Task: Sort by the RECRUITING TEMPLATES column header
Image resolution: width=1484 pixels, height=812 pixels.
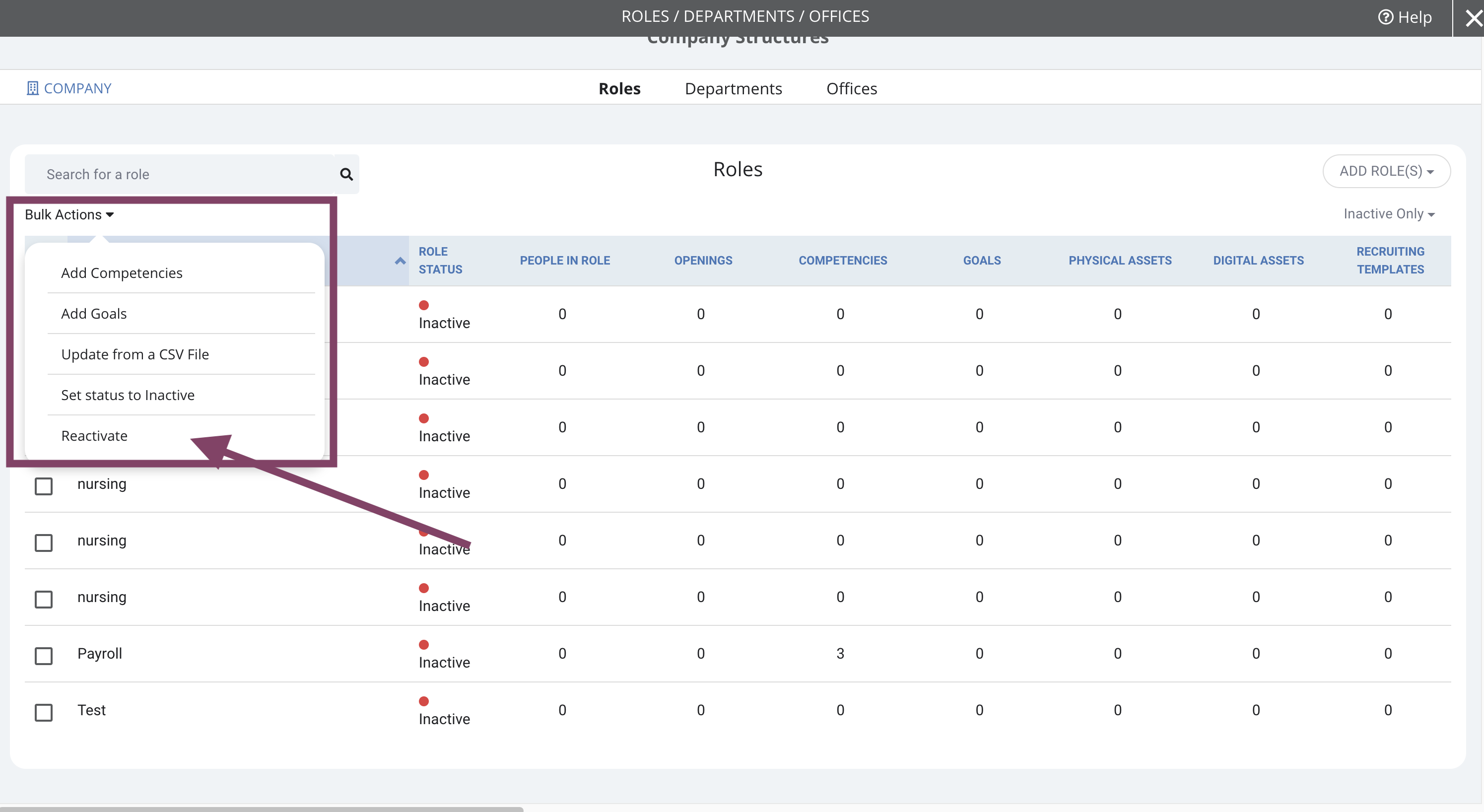Action: (1390, 261)
